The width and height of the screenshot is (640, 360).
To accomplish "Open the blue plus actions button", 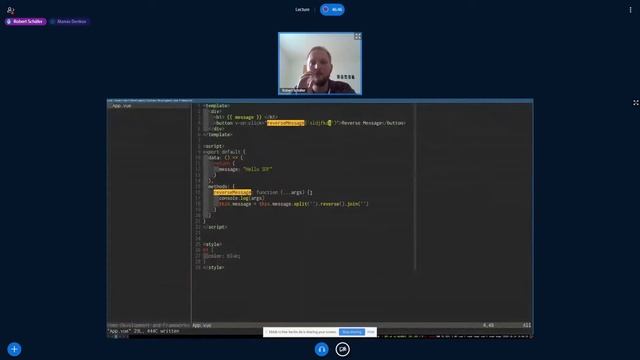I will pos(14,349).
